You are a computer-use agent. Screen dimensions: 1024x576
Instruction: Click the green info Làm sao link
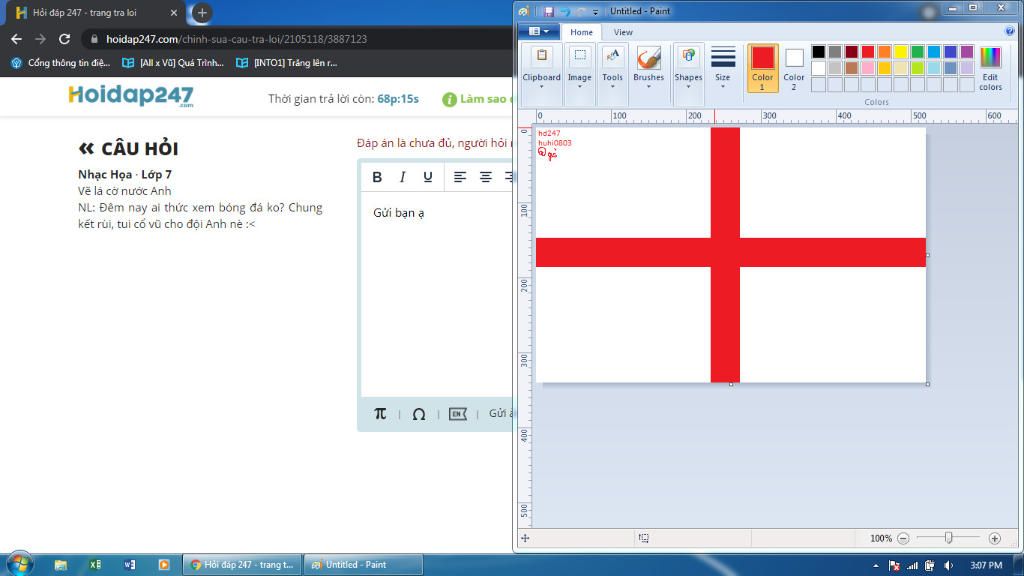477,99
